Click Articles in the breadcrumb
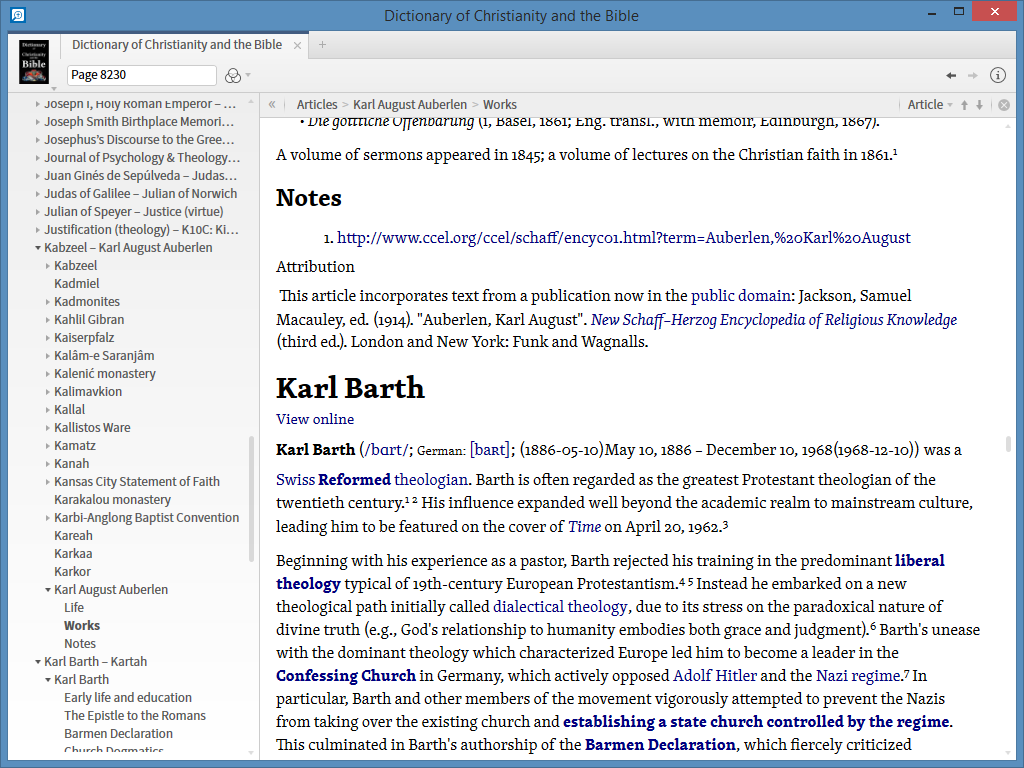Viewport: 1024px width, 768px height. (x=317, y=104)
